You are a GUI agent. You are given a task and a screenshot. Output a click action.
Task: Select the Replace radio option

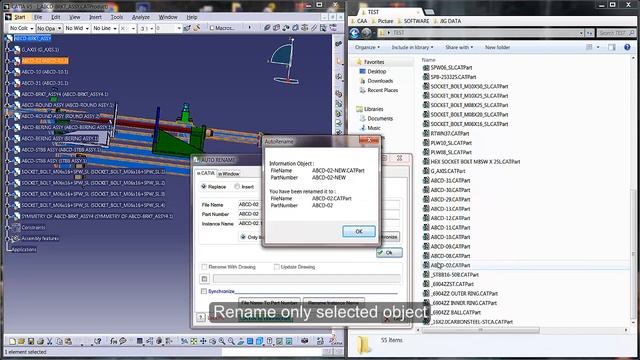(x=213, y=187)
